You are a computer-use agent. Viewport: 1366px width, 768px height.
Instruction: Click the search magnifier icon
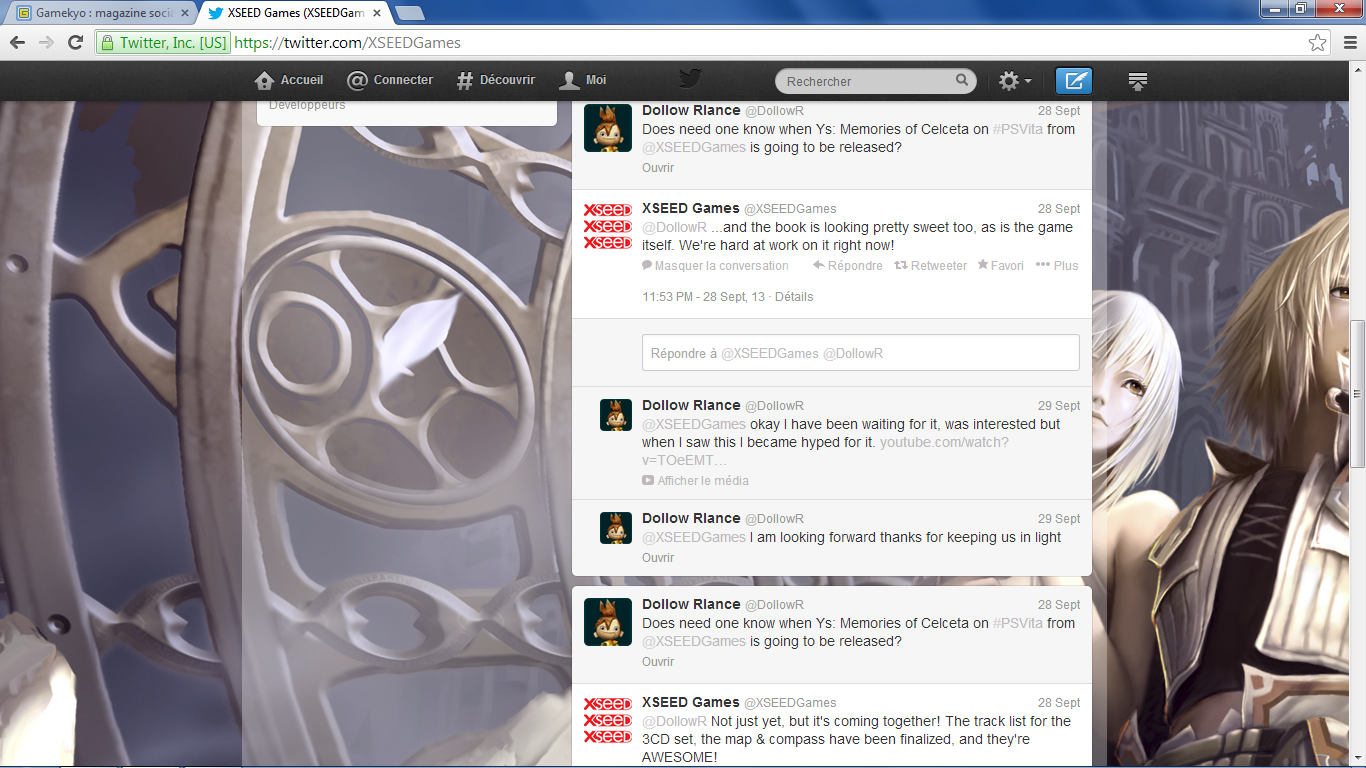(962, 80)
